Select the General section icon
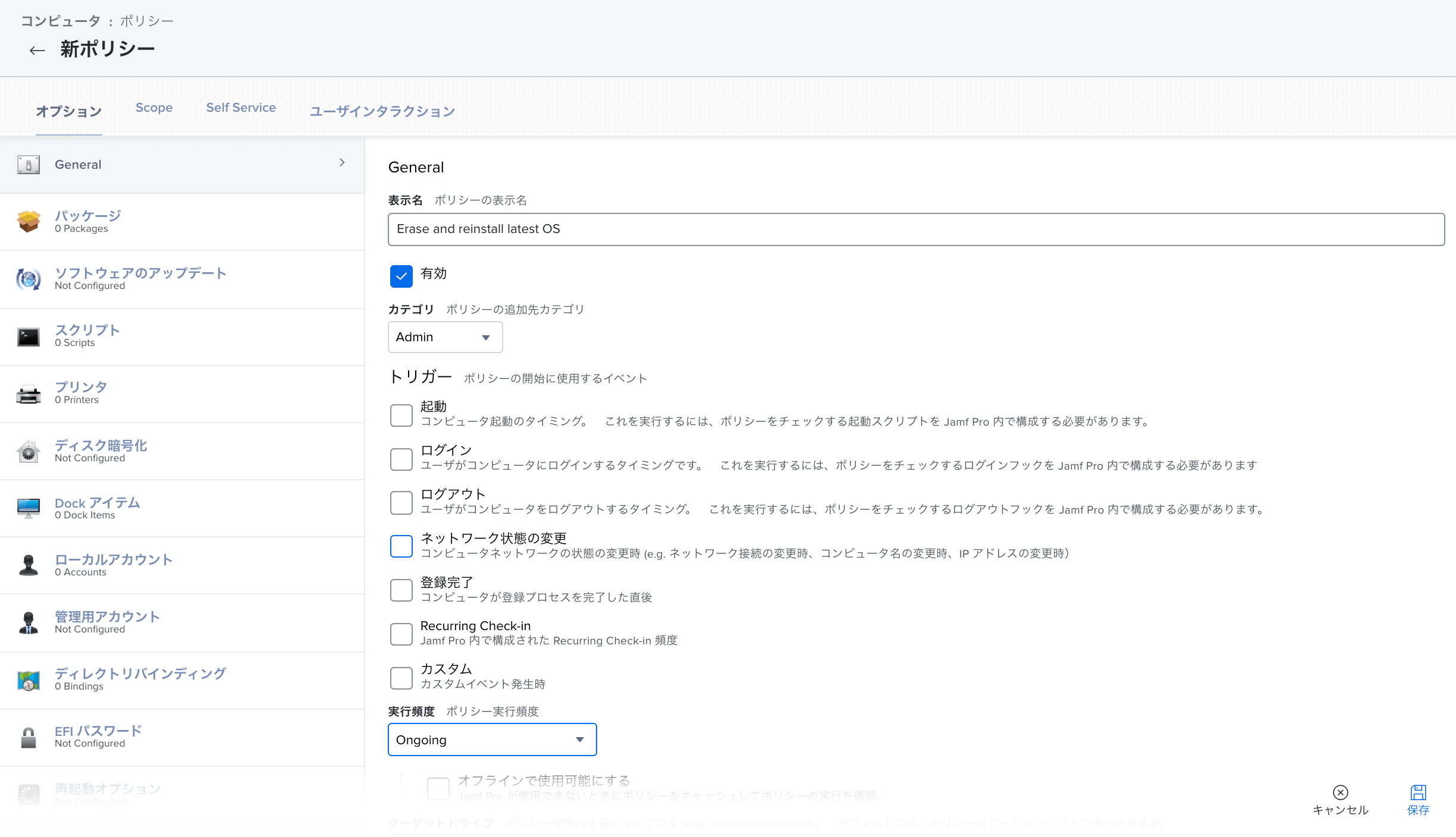This screenshot has height=837, width=1456. [x=29, y=165]
